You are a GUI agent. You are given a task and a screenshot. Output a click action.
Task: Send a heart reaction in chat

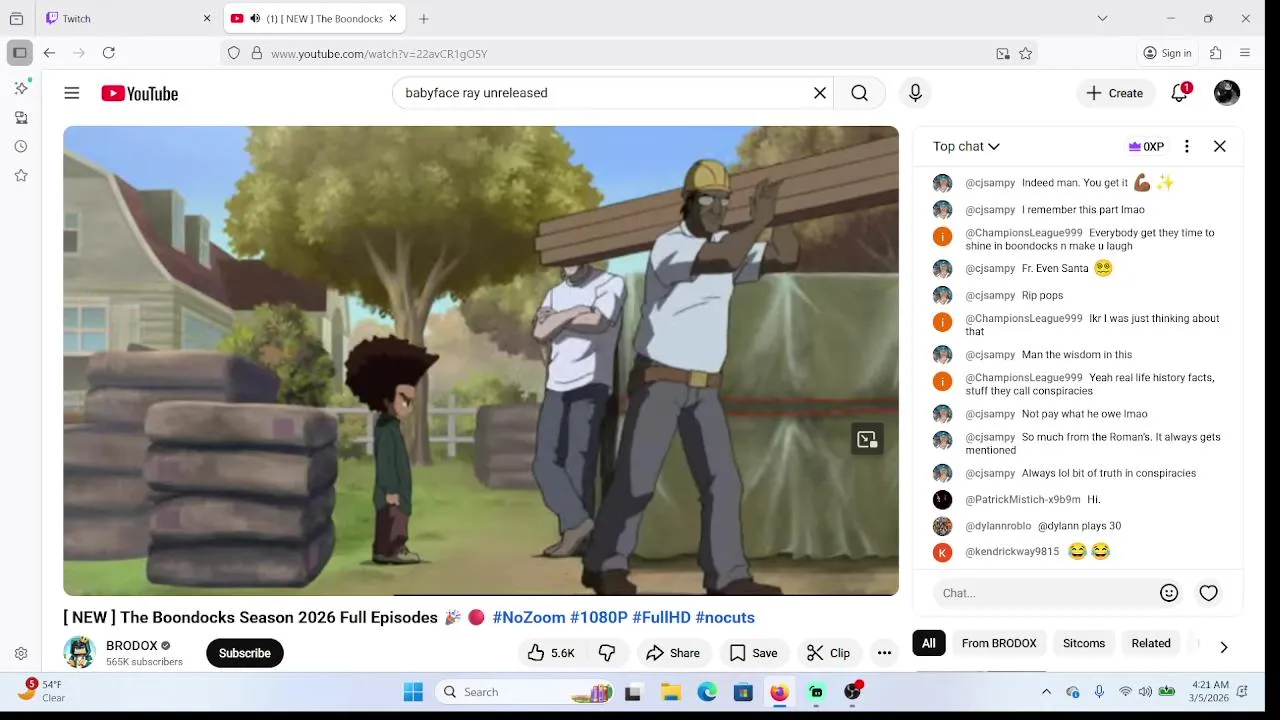click(x=1209, y=593)
